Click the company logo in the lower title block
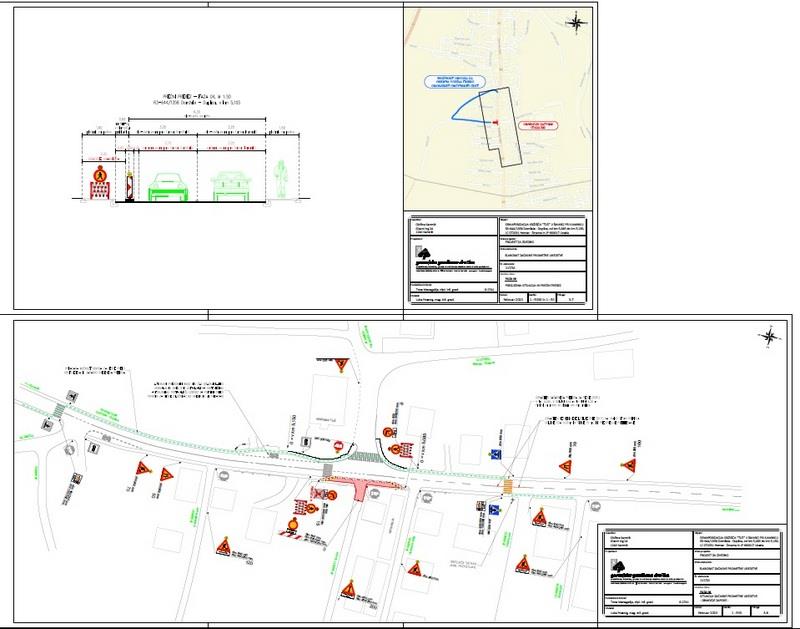This screenshot has width=800, height=629. tap(614, 566)
